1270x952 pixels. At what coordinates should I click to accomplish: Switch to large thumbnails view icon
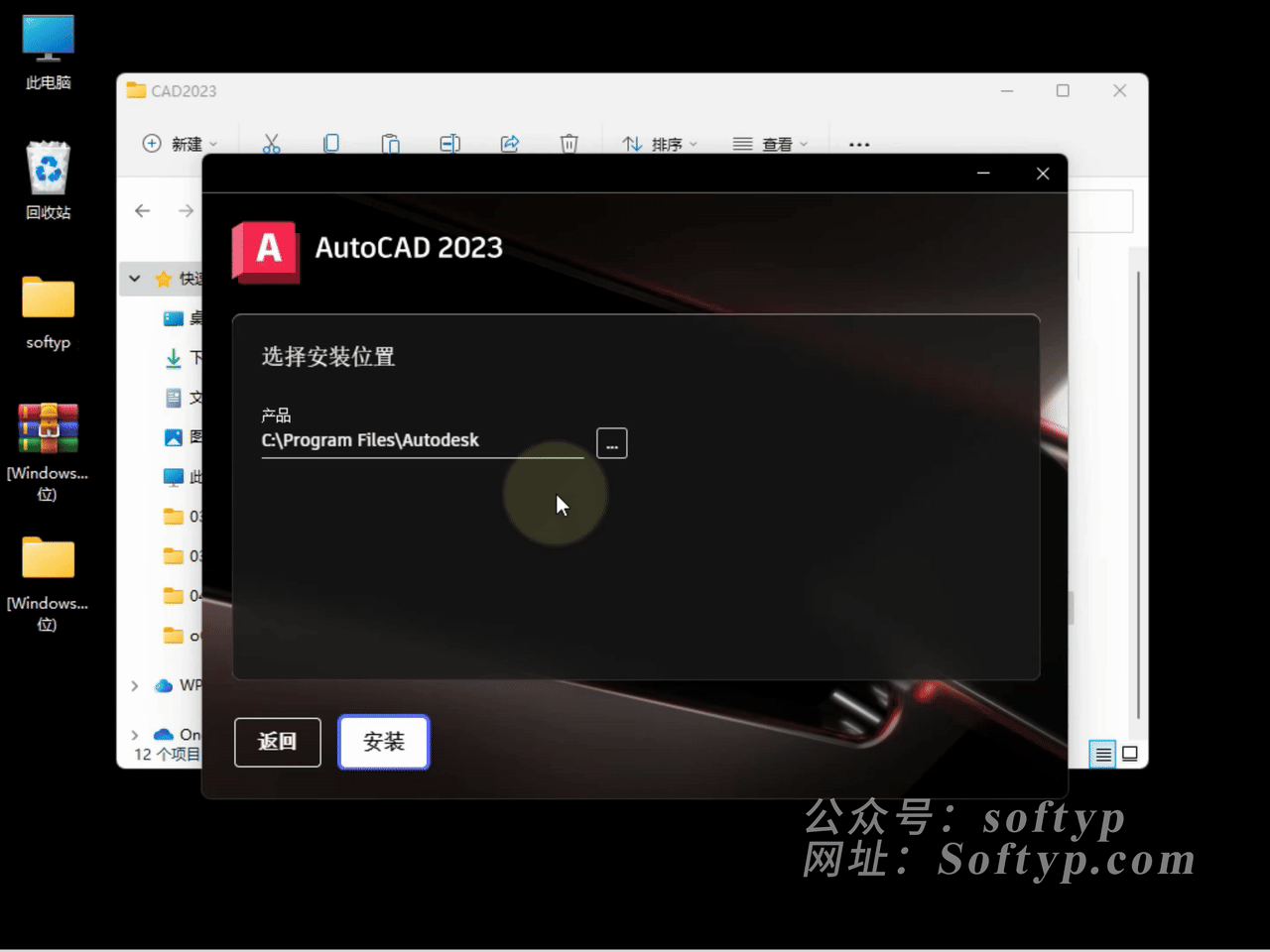click(1130, 754)
